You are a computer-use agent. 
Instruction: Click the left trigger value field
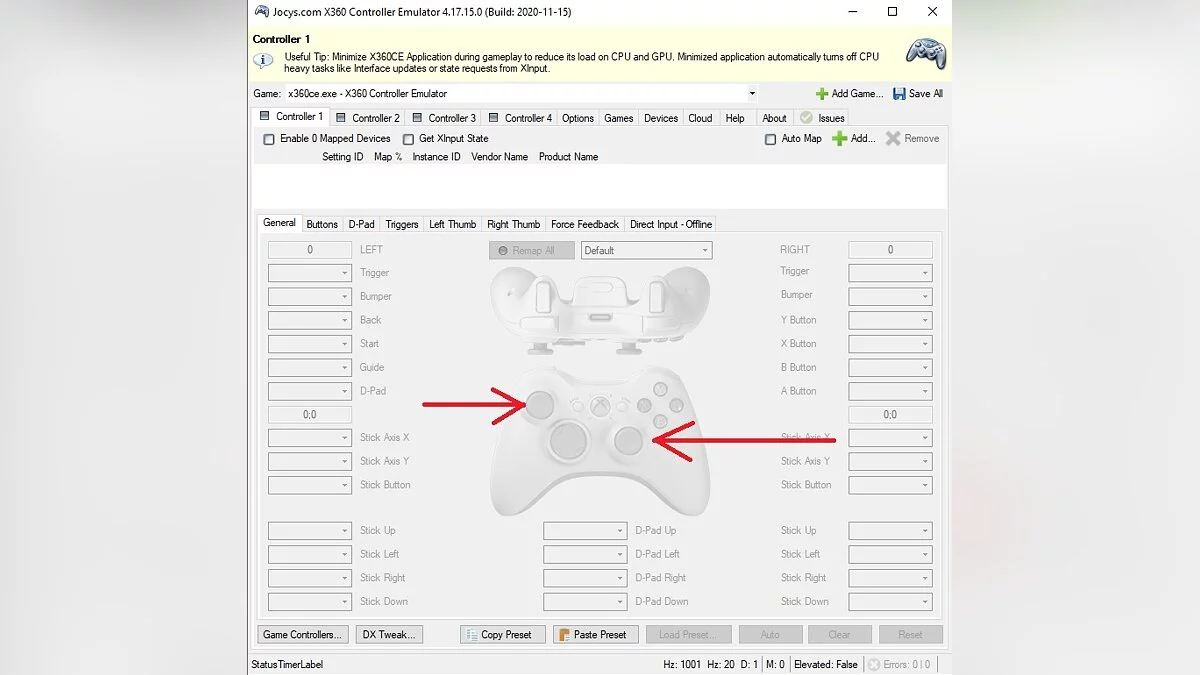pos(310,250)
